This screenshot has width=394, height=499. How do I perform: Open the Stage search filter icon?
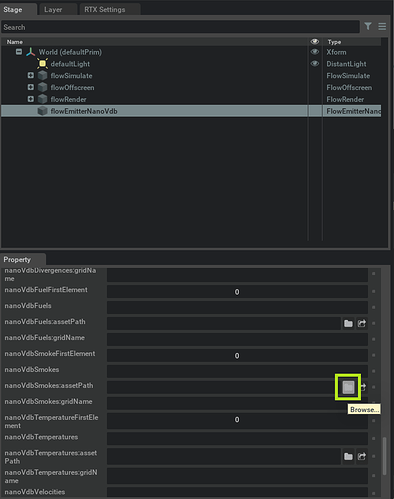click(x=368, y=26)
